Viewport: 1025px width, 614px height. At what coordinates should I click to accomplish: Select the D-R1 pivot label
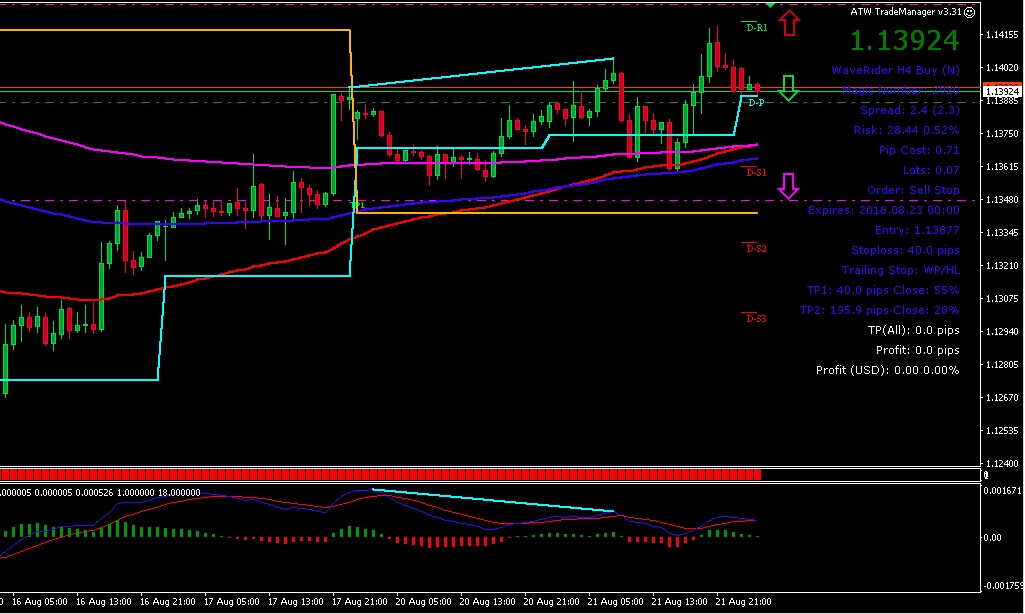pyautogui.click(x=756, y=27)
